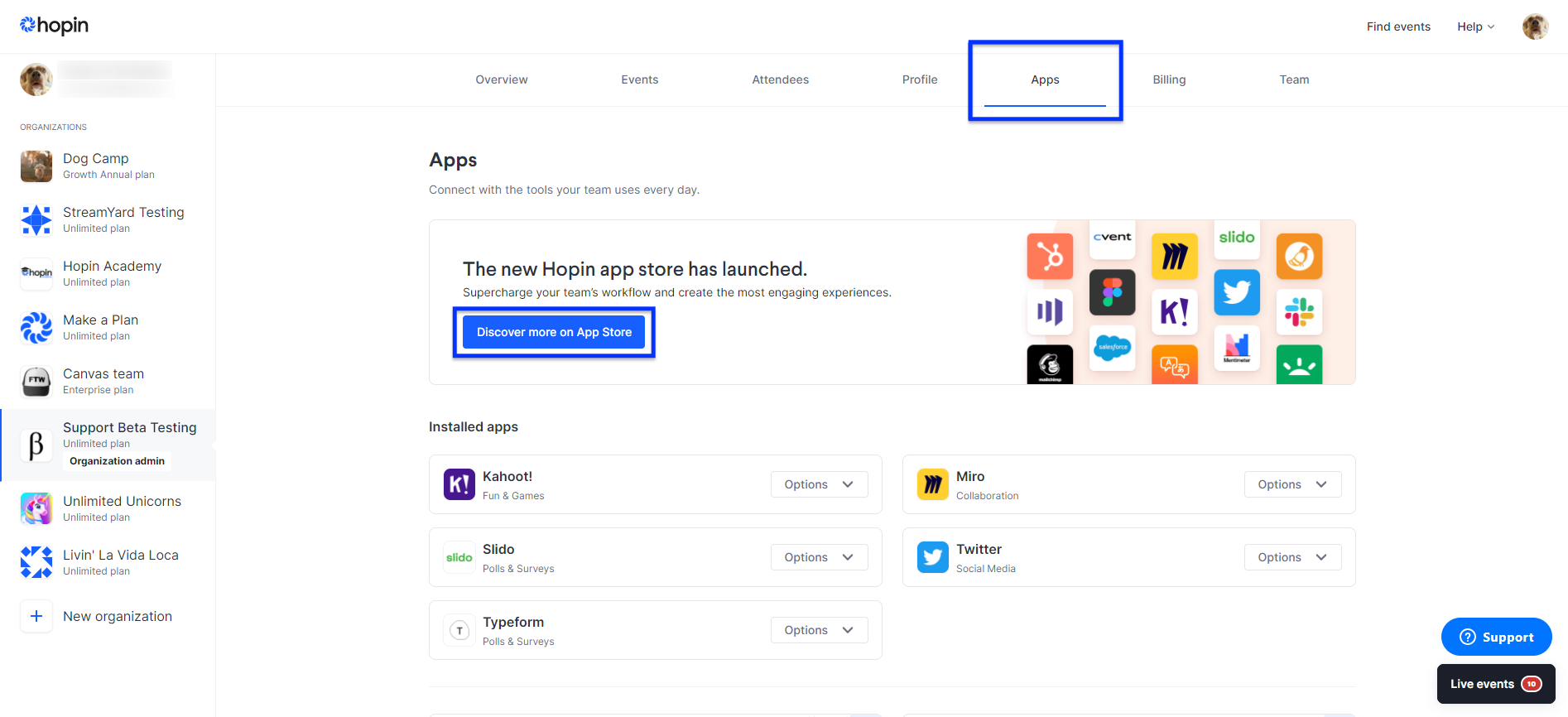
Task: Click the Mentimeter icon in the banner
Action: tap(1237, 348)
